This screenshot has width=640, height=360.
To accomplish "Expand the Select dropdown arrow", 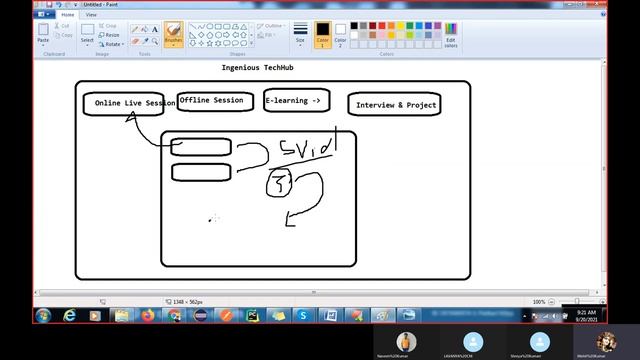I will [x=87, y=45].
